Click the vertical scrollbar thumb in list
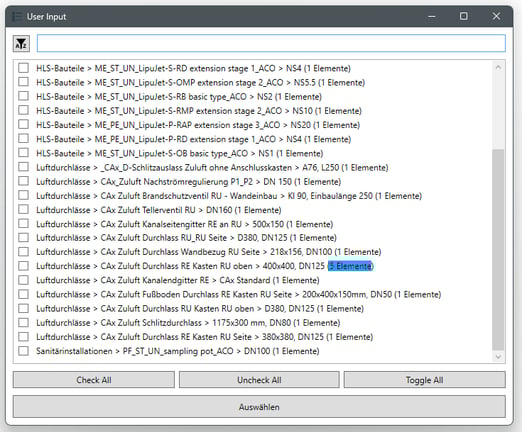 (498, 250)
